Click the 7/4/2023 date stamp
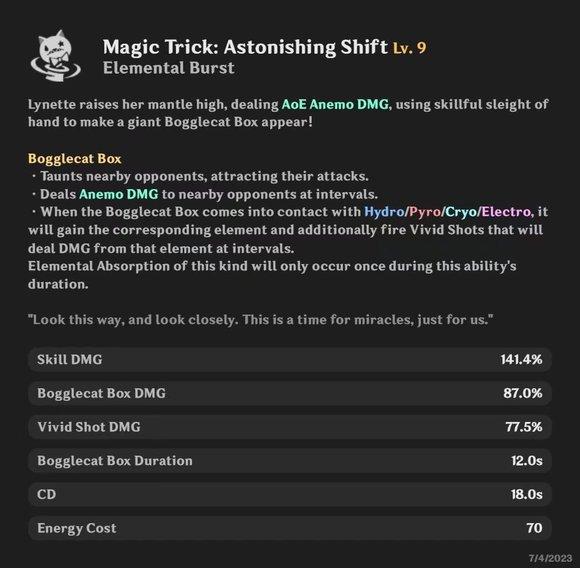The image size is (580, 568). [x=550, y=558]
